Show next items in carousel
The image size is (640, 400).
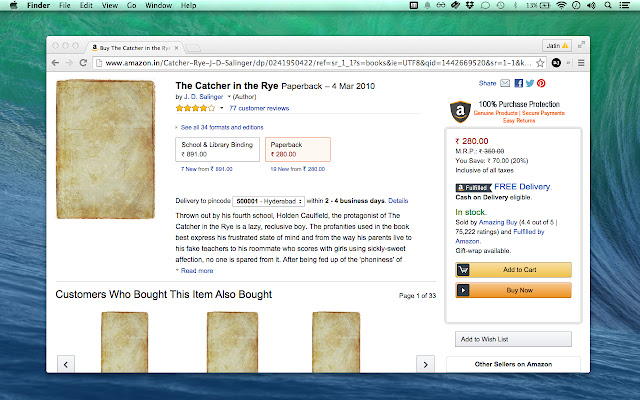(425, 364)
